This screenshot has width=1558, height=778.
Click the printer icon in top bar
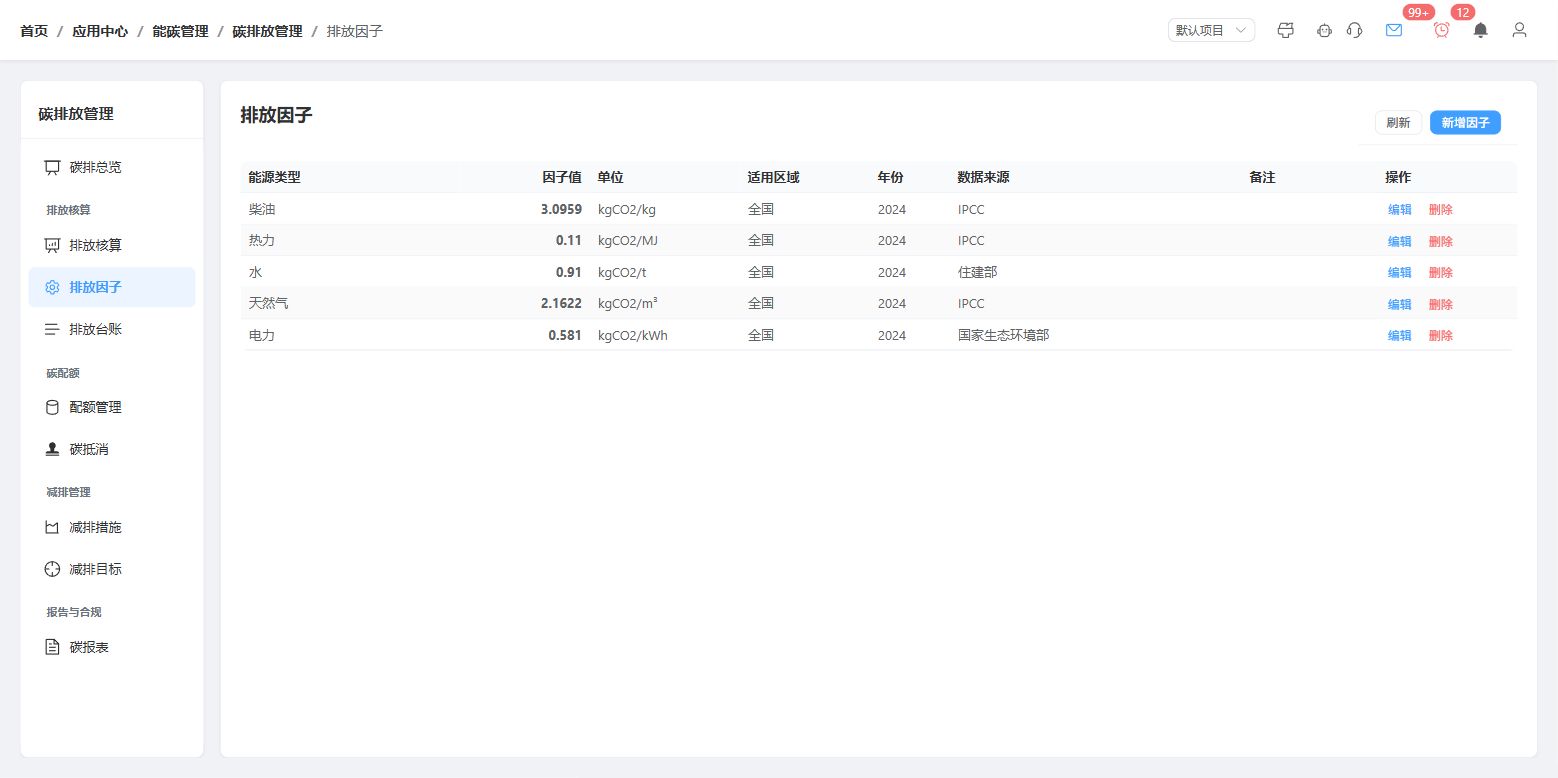pyautogui.click(x=1286, y=30)
